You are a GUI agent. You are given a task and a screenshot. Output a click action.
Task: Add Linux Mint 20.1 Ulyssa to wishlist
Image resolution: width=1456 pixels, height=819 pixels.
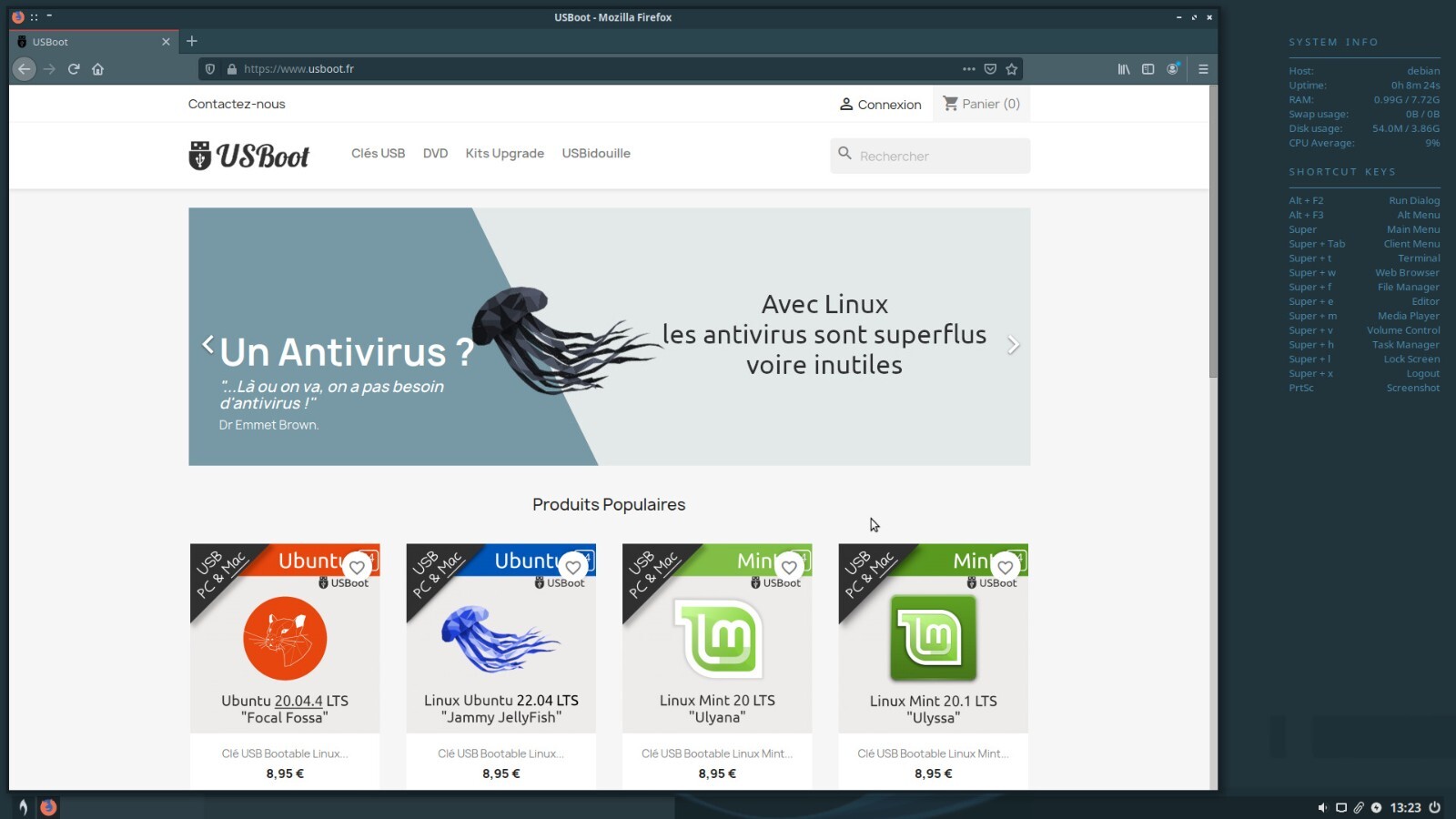coord(1005,567)
